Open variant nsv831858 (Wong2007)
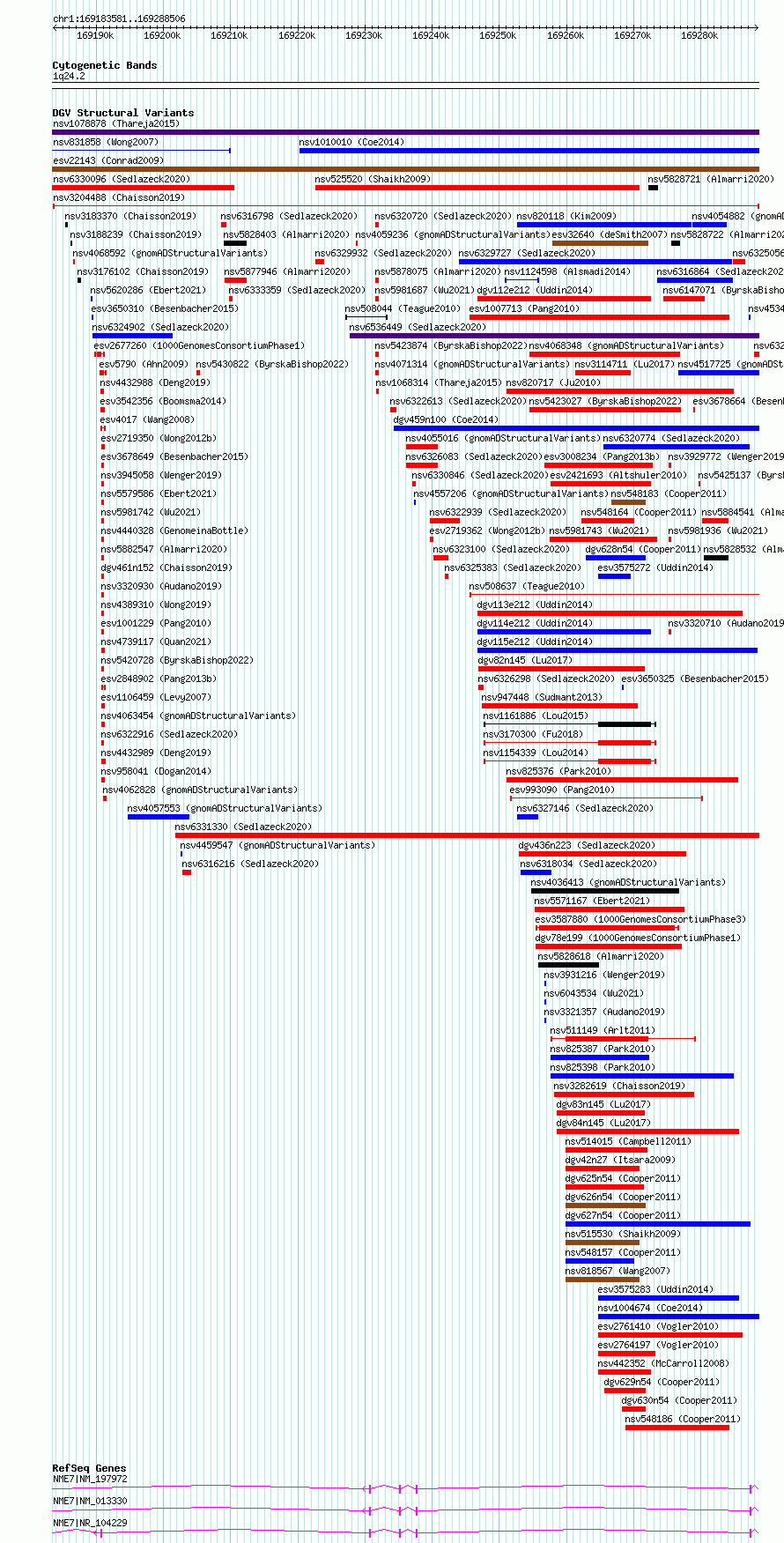 click(x=105, y=142)
